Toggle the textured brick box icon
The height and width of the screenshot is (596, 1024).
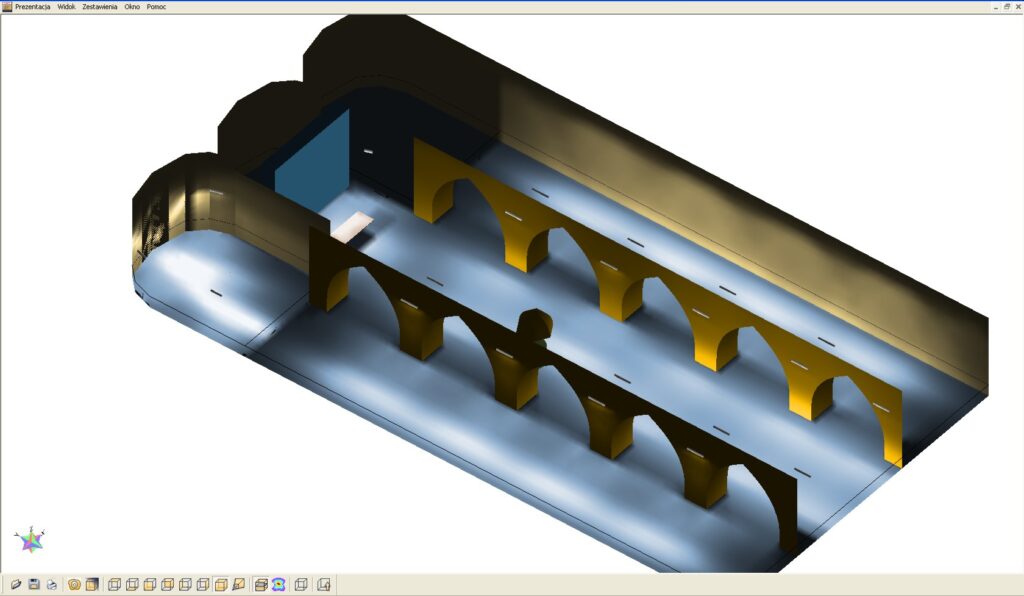pos(261,584)
